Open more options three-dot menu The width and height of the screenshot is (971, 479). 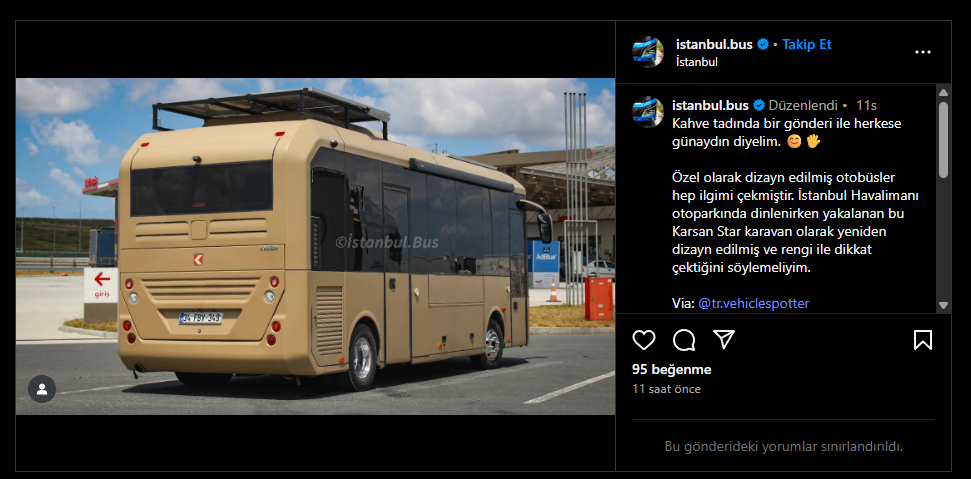923,52
